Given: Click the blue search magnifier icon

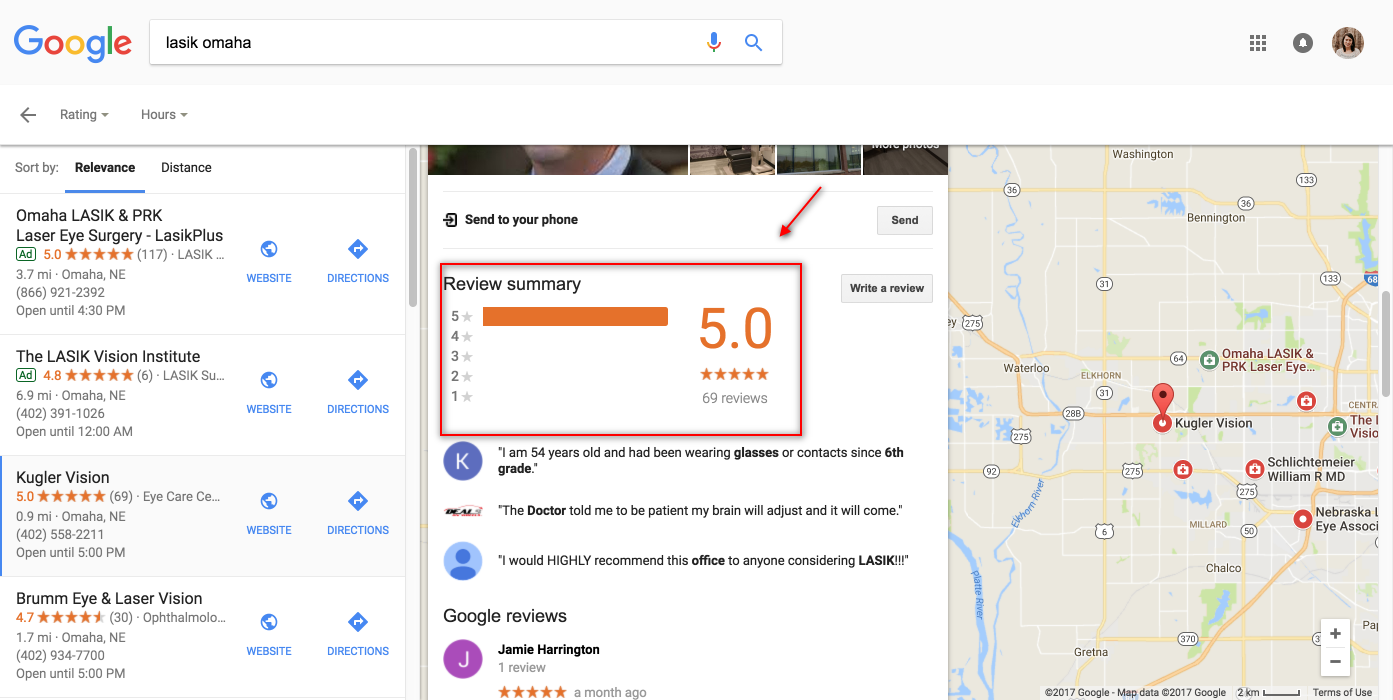Looking at the screenshot, I should [754, 43].
